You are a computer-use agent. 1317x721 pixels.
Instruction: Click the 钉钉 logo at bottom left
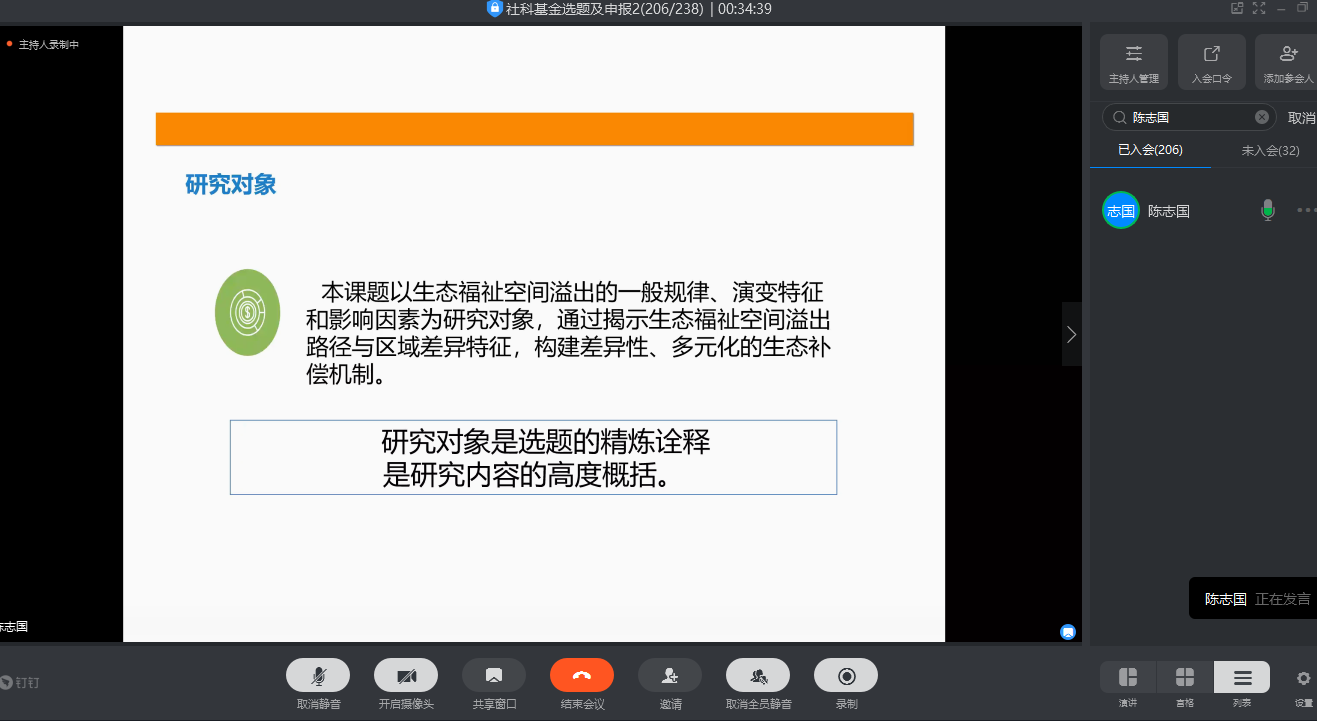[20, 683]
